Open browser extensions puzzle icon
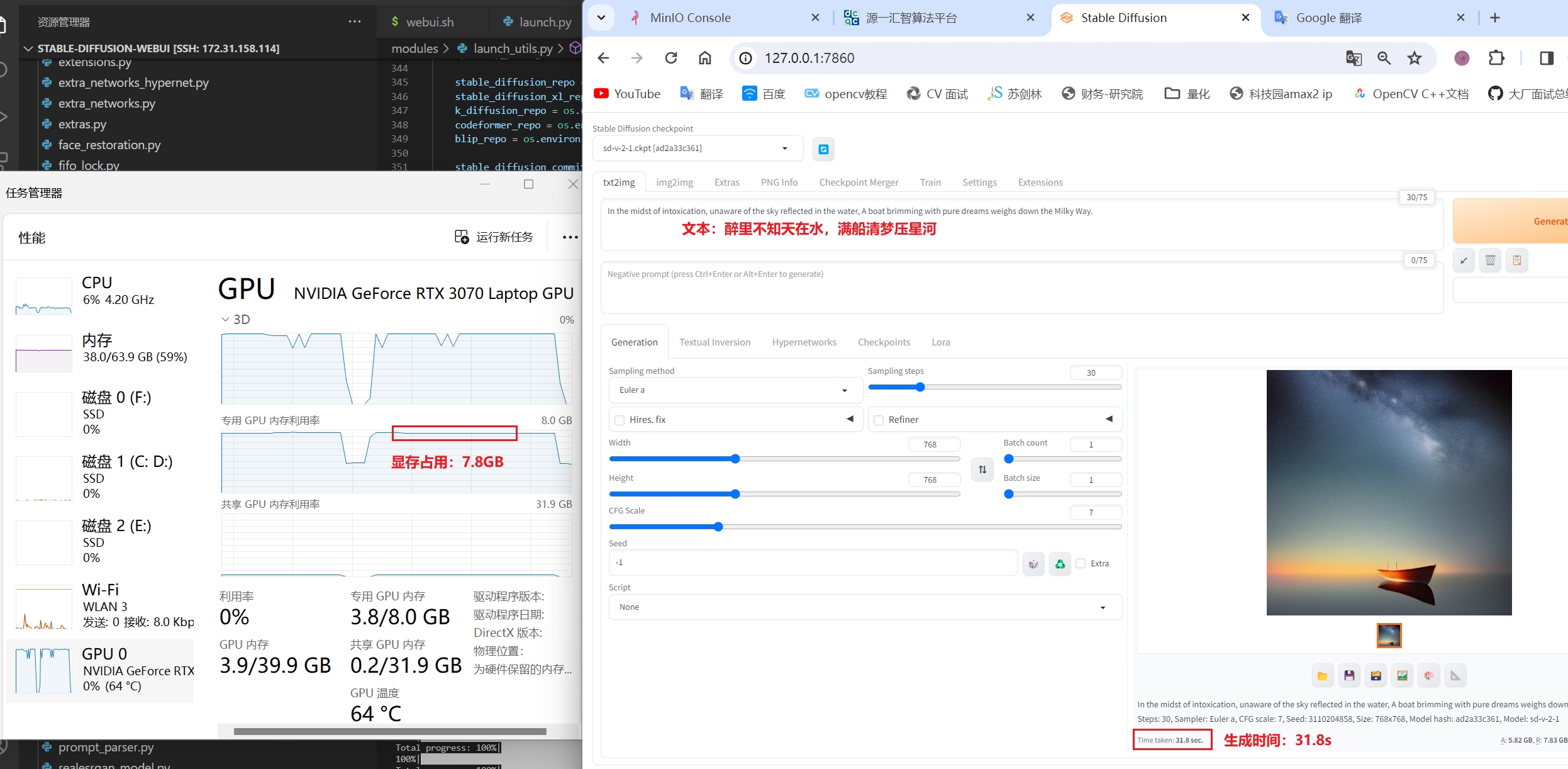 coord(1497,58)
